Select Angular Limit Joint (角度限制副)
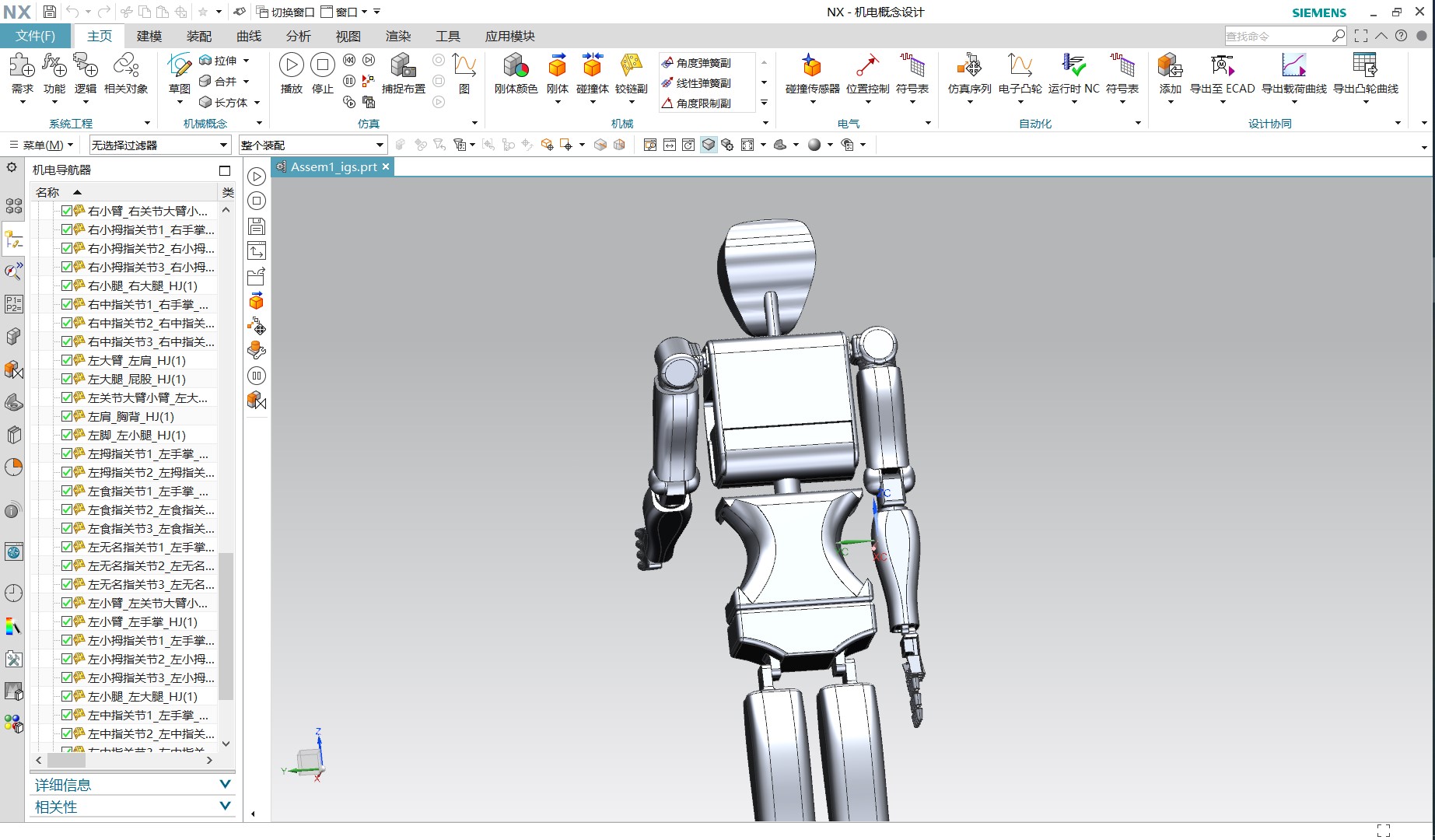This screenshot has height=840, width=1435. 696,103
